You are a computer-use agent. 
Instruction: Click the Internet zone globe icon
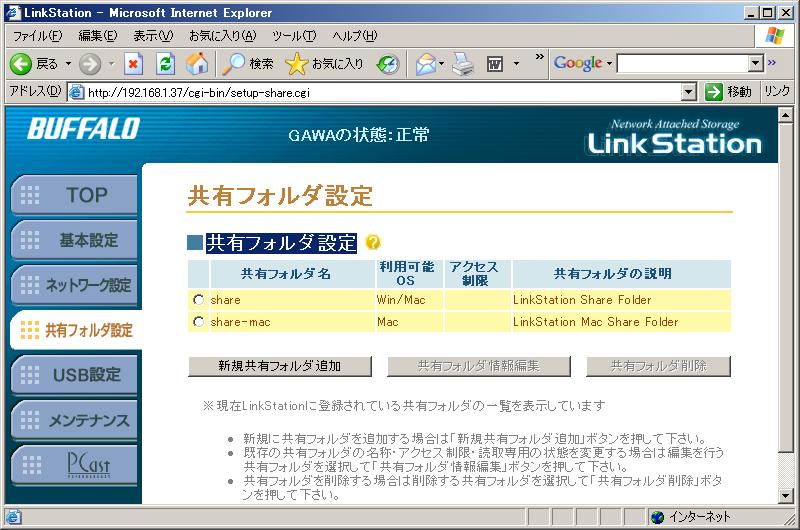click(x=658, y=517)
